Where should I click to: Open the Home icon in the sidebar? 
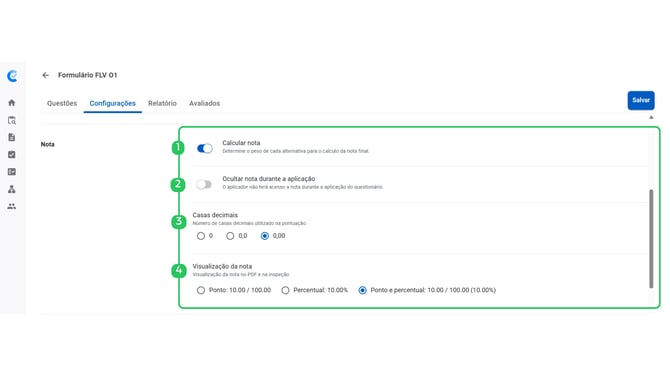[x=12, y=103]
